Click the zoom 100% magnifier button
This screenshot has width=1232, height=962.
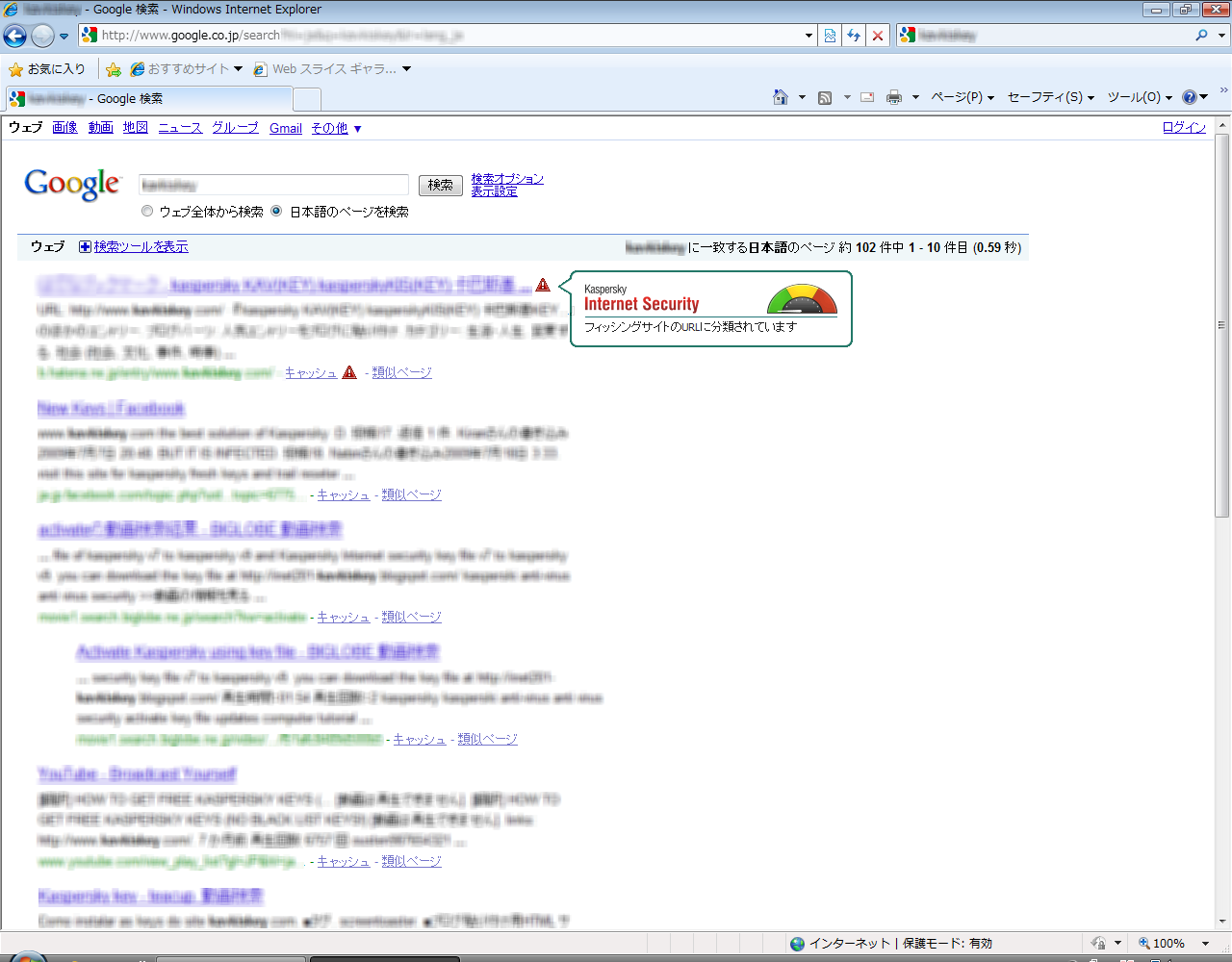click(x=1162, y=944)
